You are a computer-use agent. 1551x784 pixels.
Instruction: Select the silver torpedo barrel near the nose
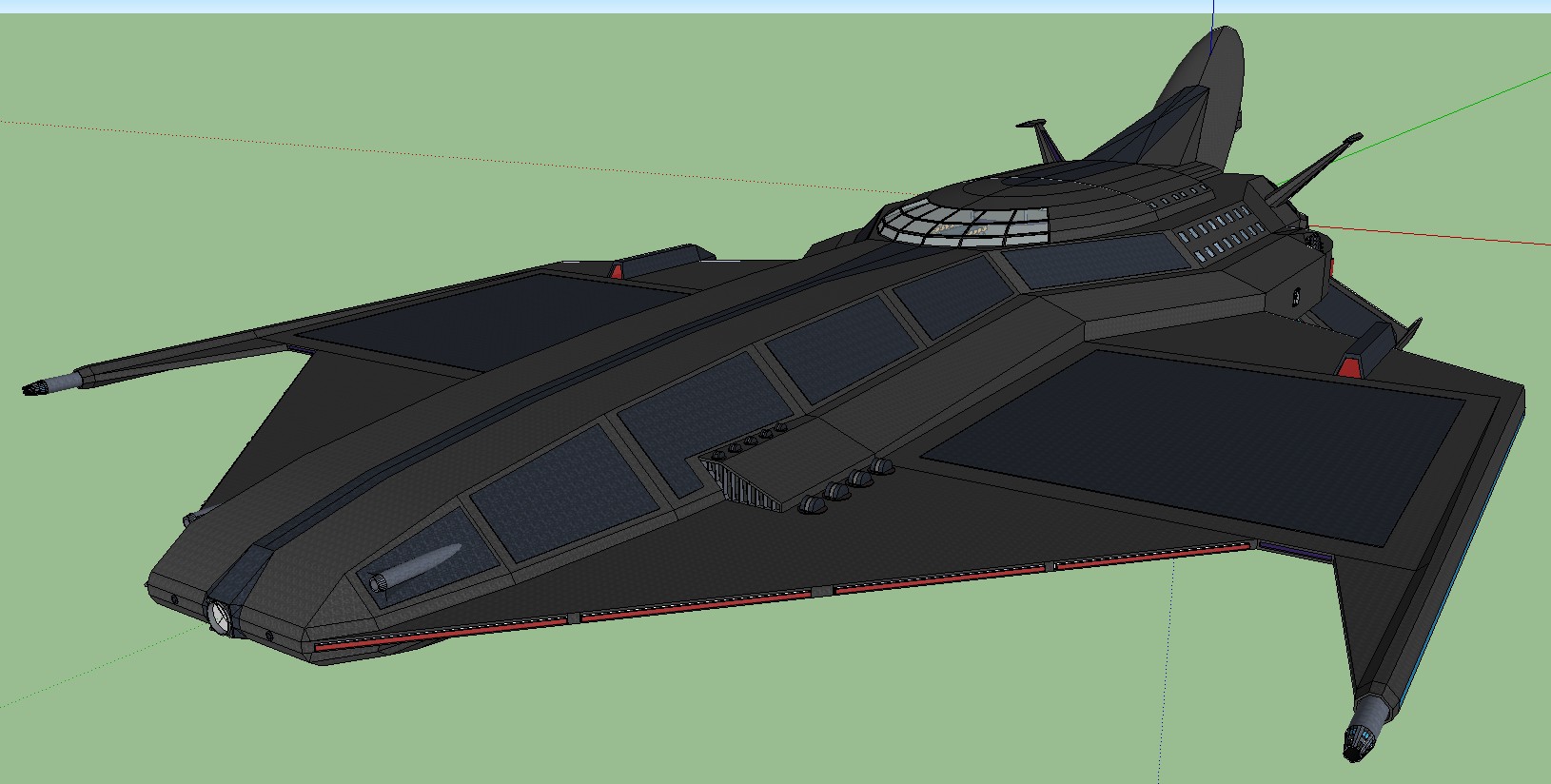pyautogui.click(x=415, y=568)
